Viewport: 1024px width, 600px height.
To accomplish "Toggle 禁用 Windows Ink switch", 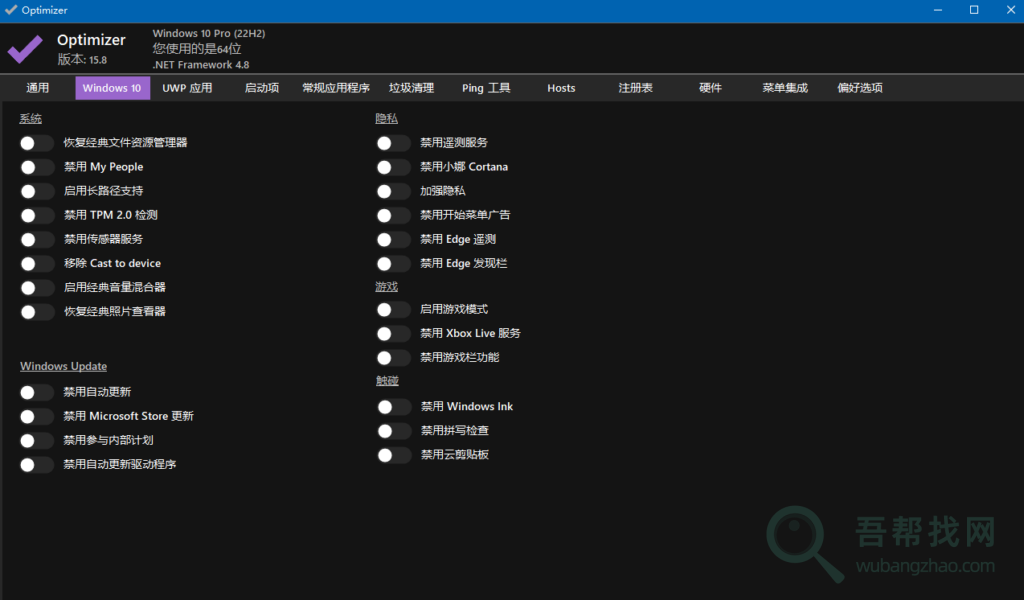I will click(x=394, y=407).
